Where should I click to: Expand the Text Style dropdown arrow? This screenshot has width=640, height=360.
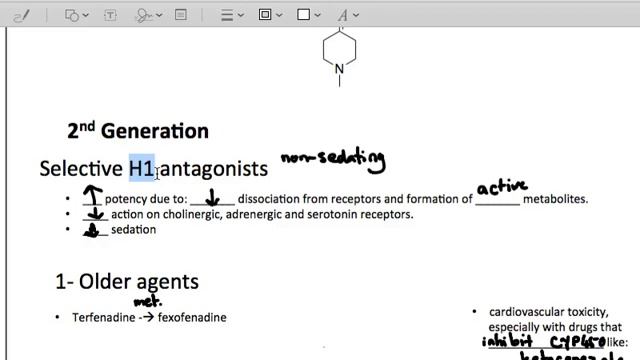(356, 16)
